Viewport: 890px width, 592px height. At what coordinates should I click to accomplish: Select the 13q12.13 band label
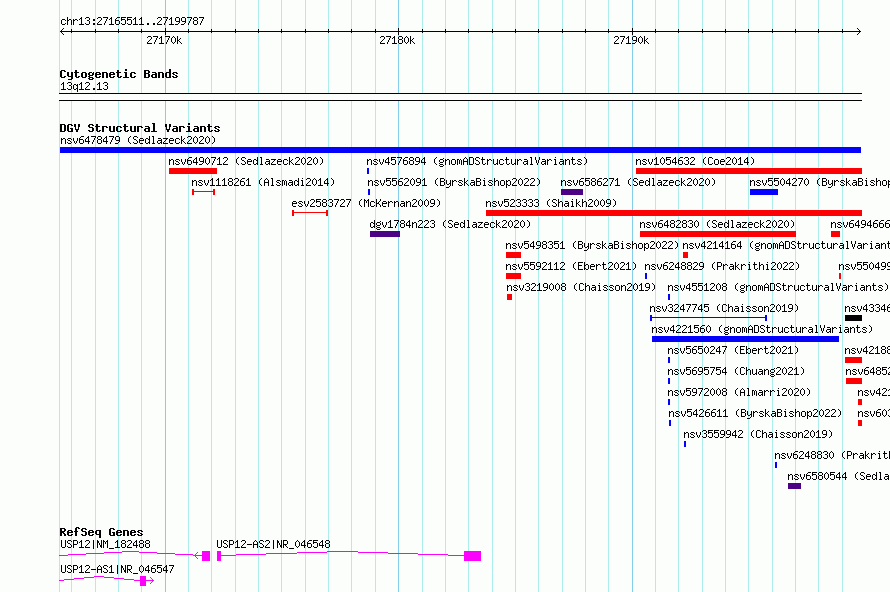[x=85, y=87]
